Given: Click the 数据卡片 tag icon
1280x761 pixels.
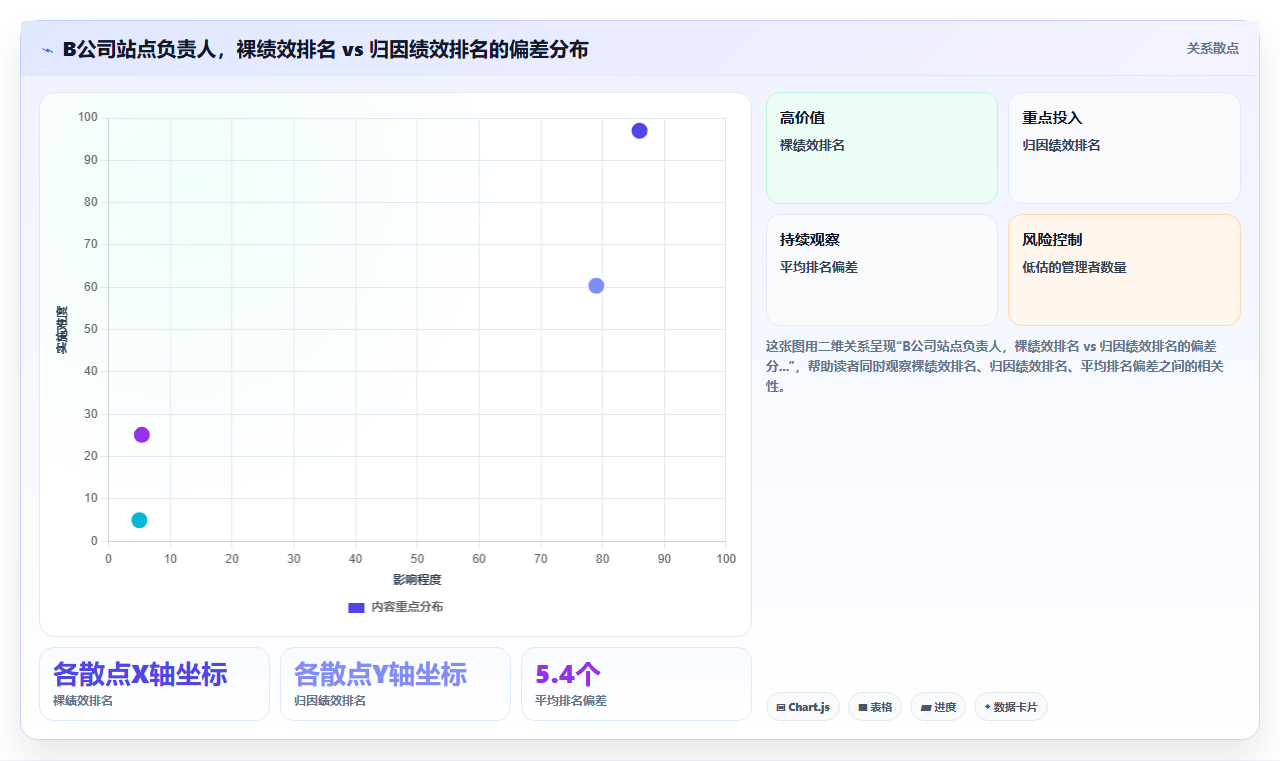Looking at the screenshot, I should tap(987, 707).
